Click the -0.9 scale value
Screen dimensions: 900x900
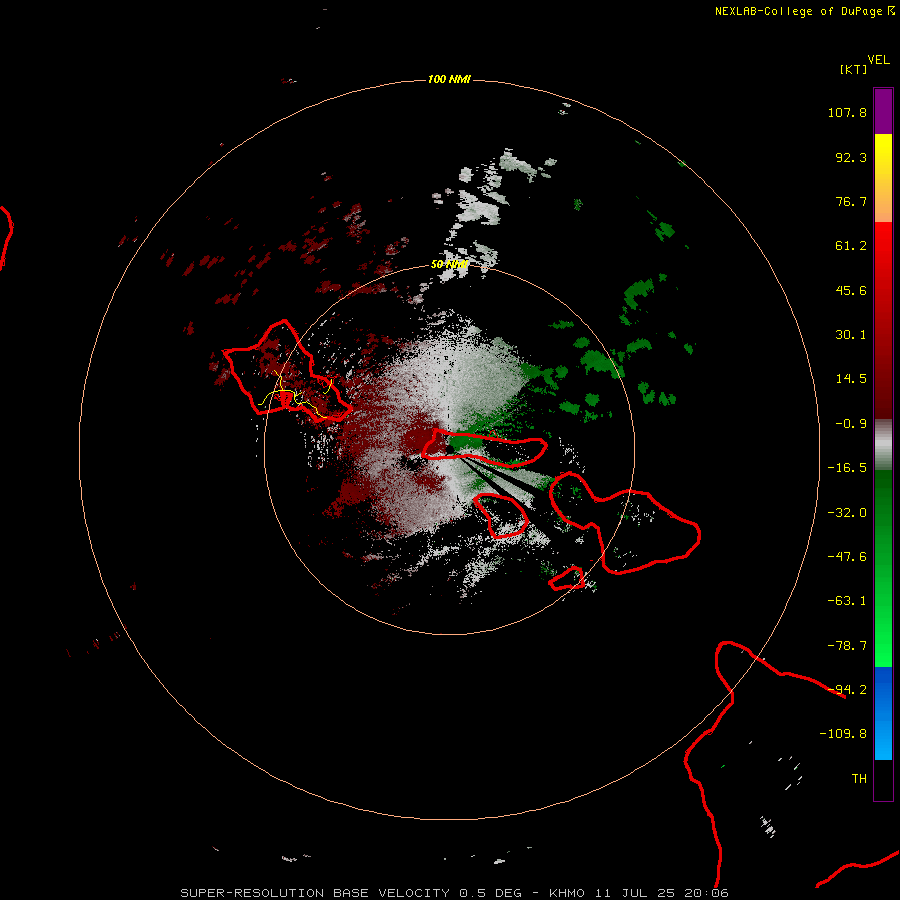[x=851, y=424]
